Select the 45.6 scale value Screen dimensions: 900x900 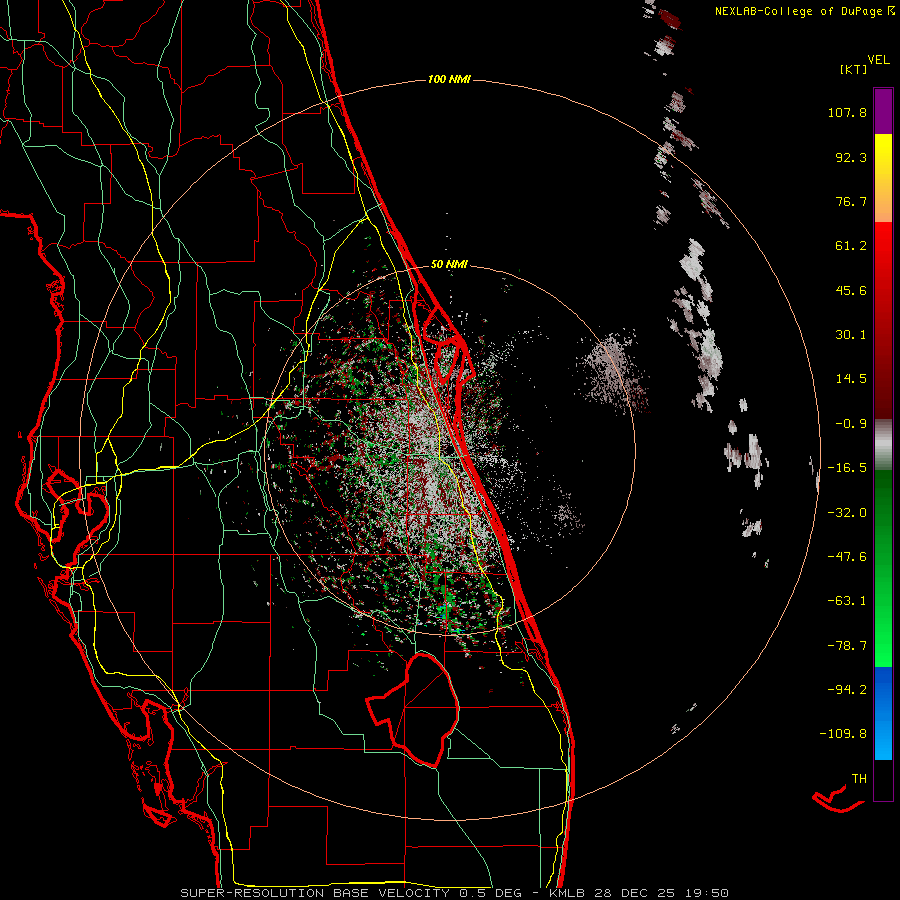click(851, 290)
